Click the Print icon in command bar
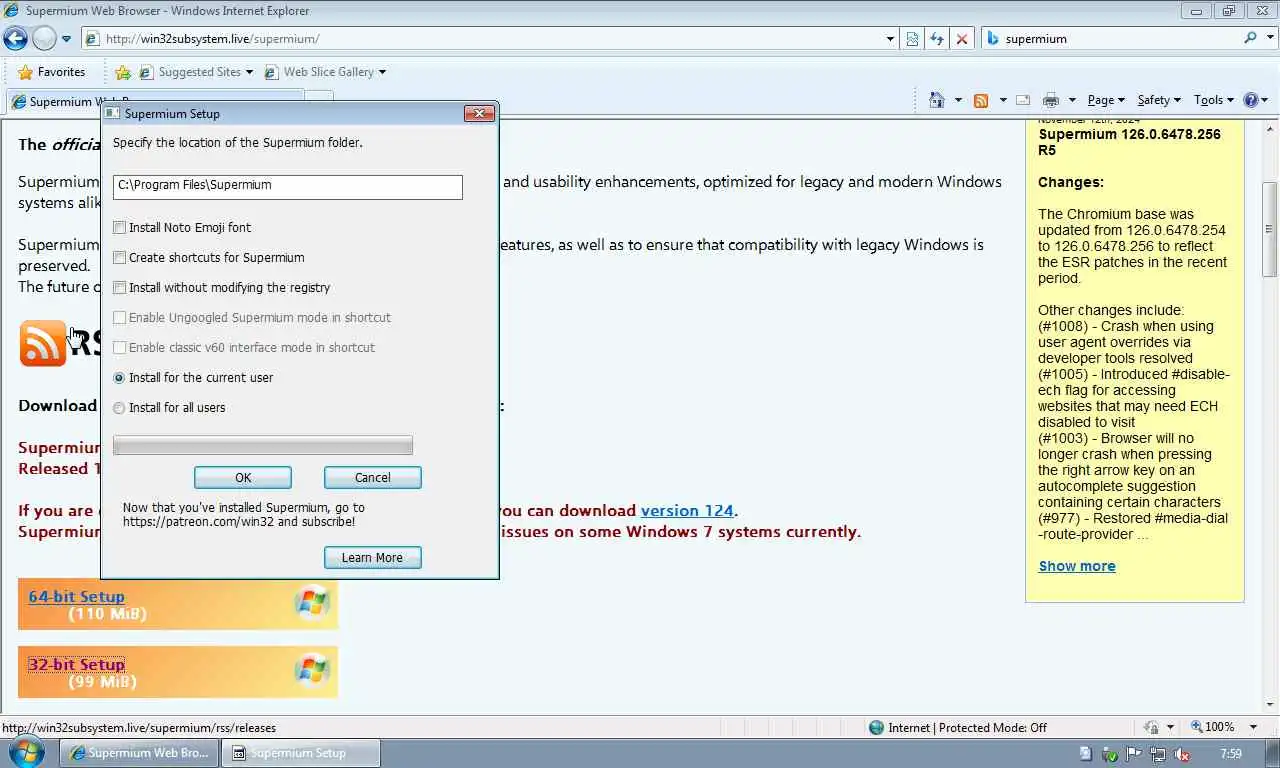1280x768 pixels. [1050, 100]
